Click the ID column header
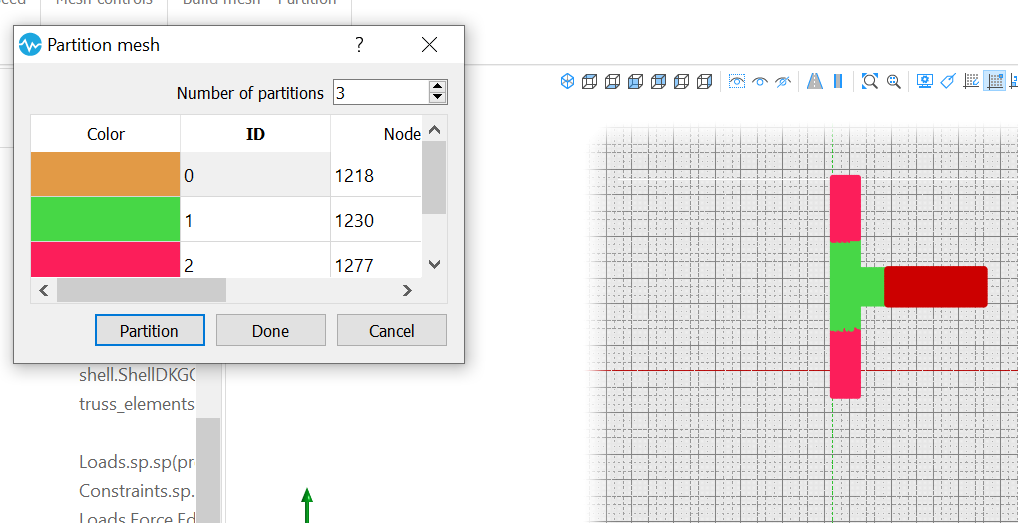This screenshot has width=1018, height=523. coord(255,134)
